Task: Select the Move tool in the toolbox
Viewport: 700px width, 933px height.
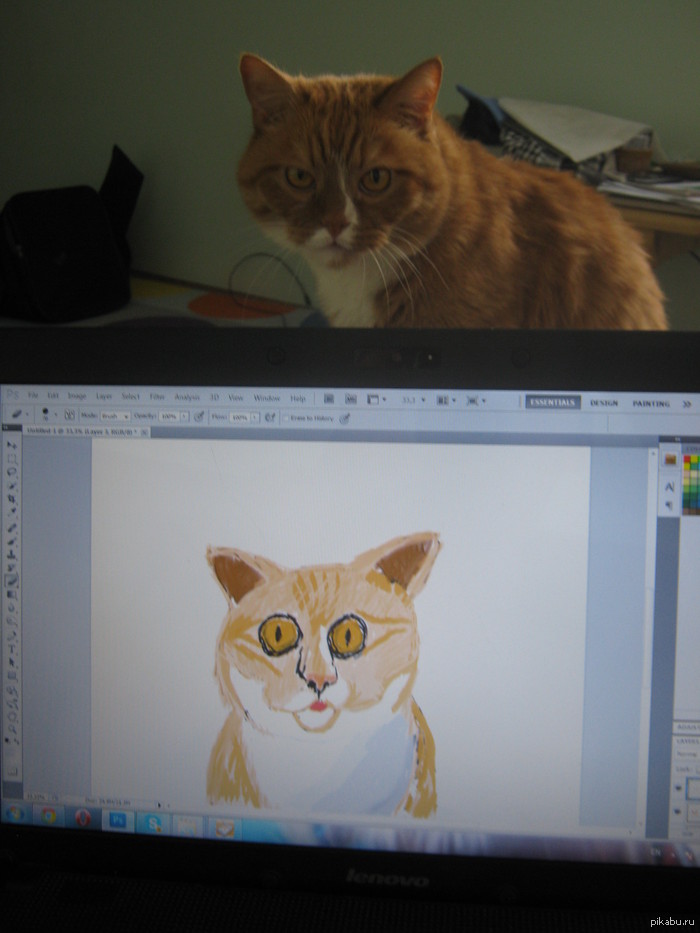Action: pyautogui.click(x=12, y=446)
